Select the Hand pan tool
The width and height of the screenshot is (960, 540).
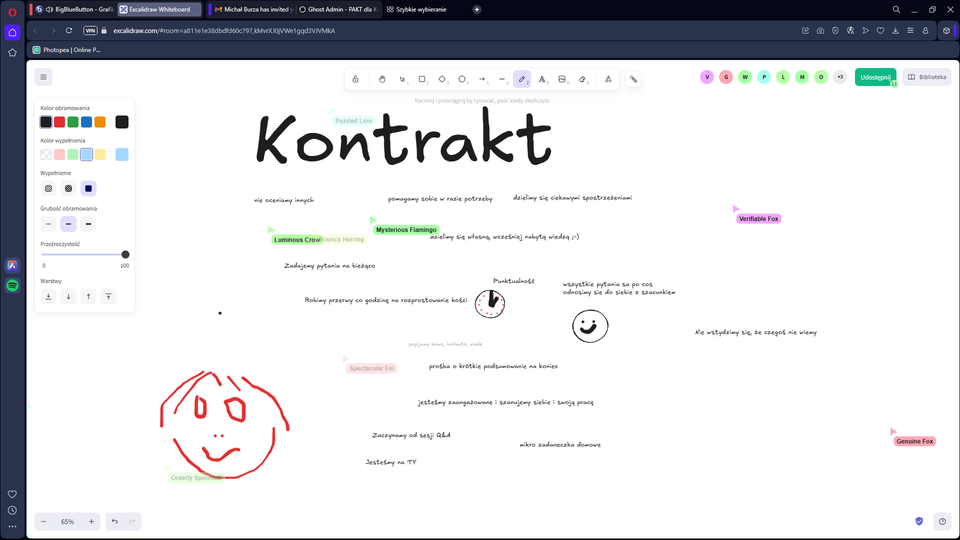coord(382,79)
